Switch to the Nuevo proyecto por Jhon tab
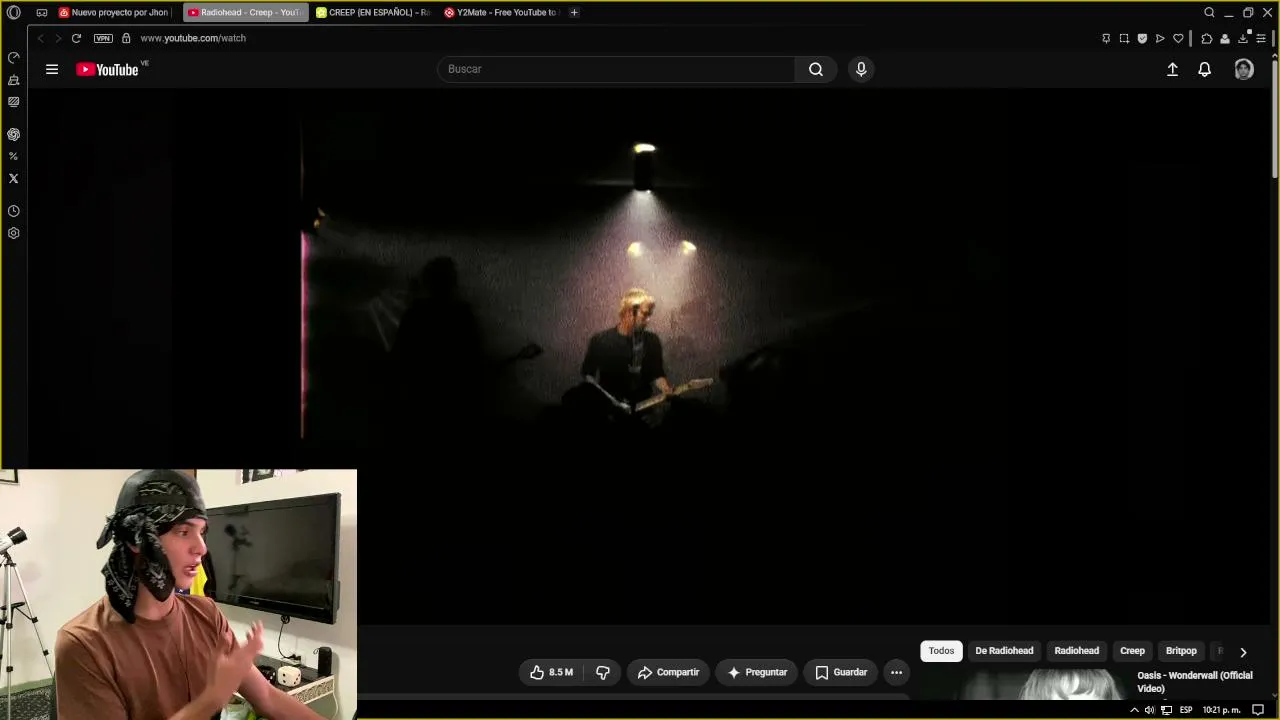 tap(113, 12)
